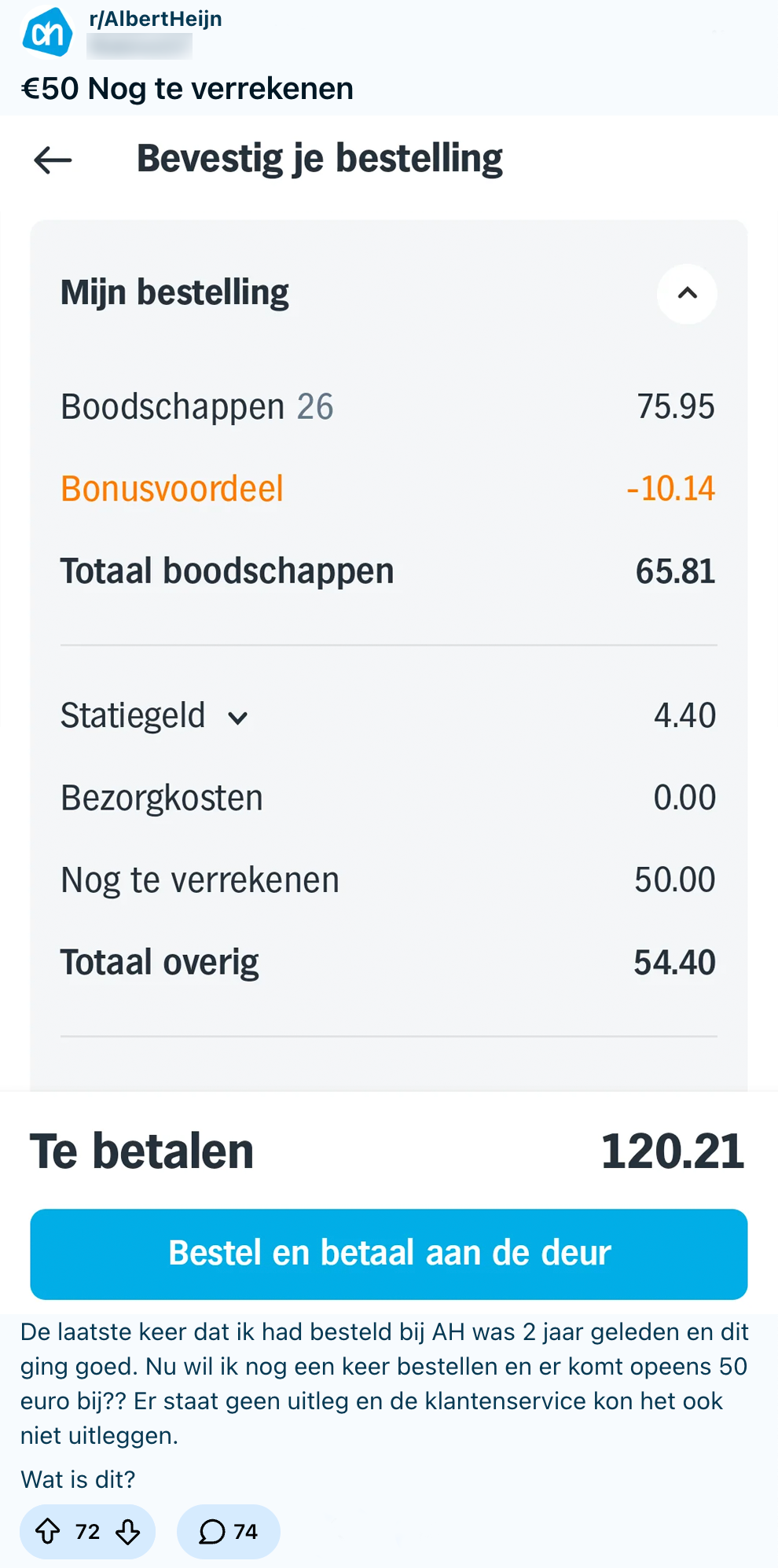The height and width of the screenshot is (1568, 778).
Task: Click the post body text paragraph
Action: 384,1383
